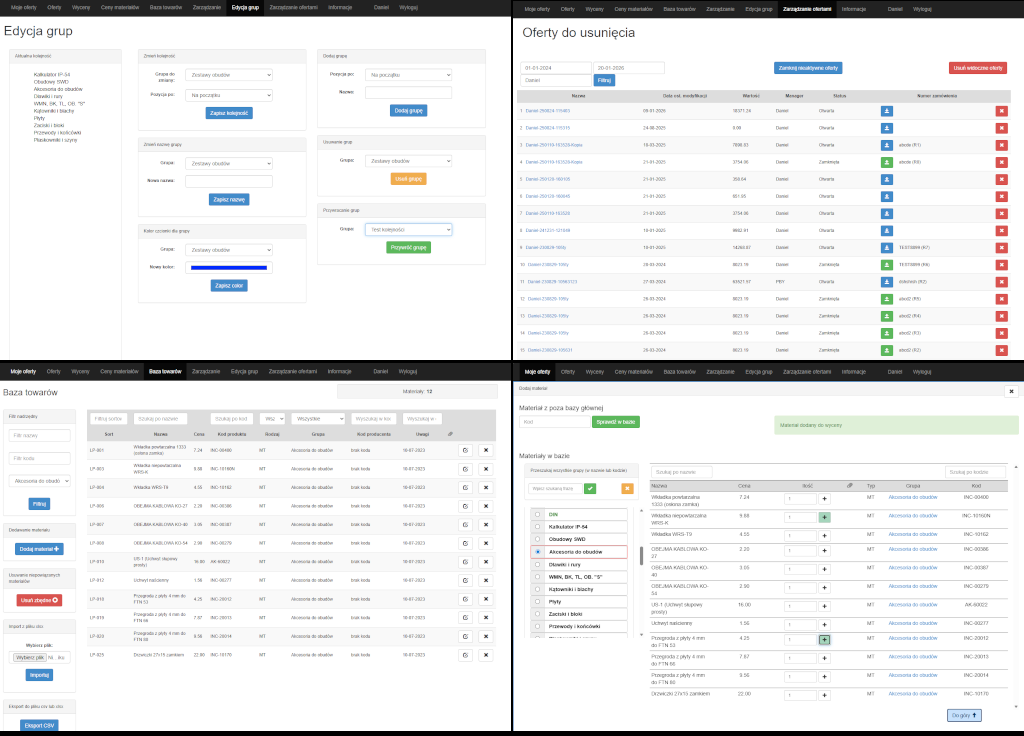This screenshot has width=1024, height=736.
Task: Click red delete icon for offer Daniel-250824-115403
Action: 1001,111
